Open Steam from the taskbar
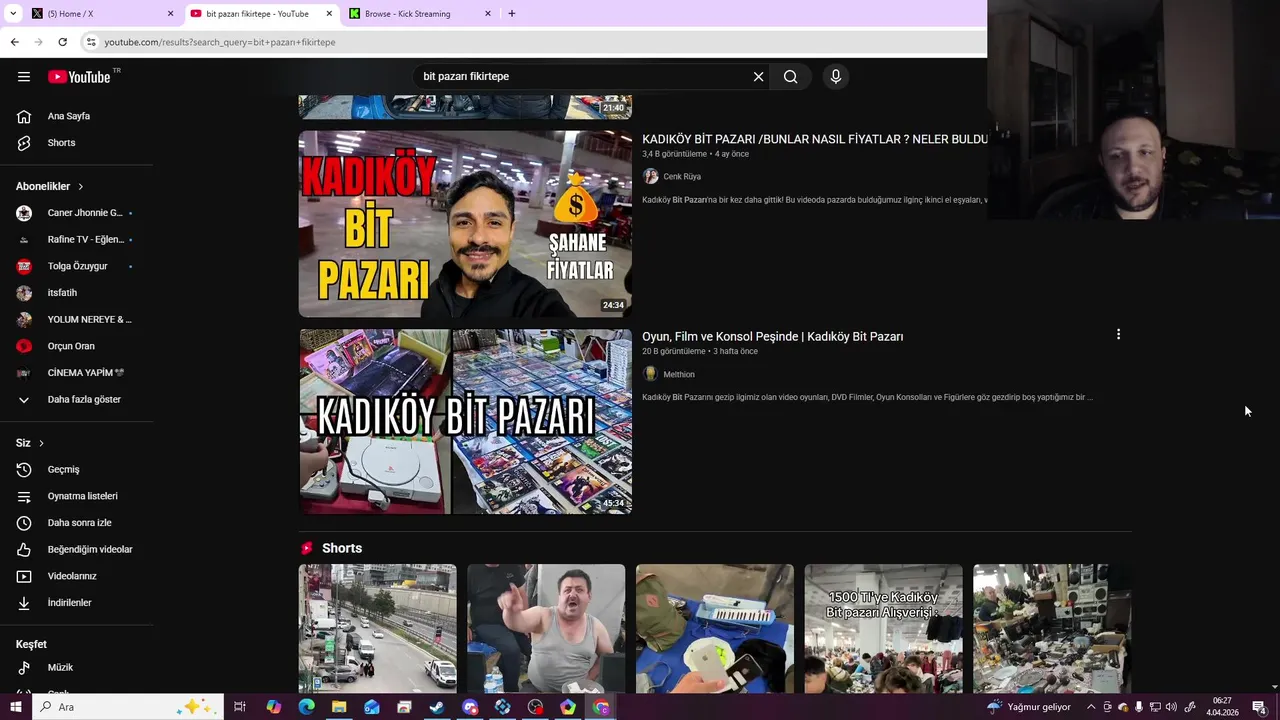The height and width of the screenshot is (720, 1280). tap(437, 707)
